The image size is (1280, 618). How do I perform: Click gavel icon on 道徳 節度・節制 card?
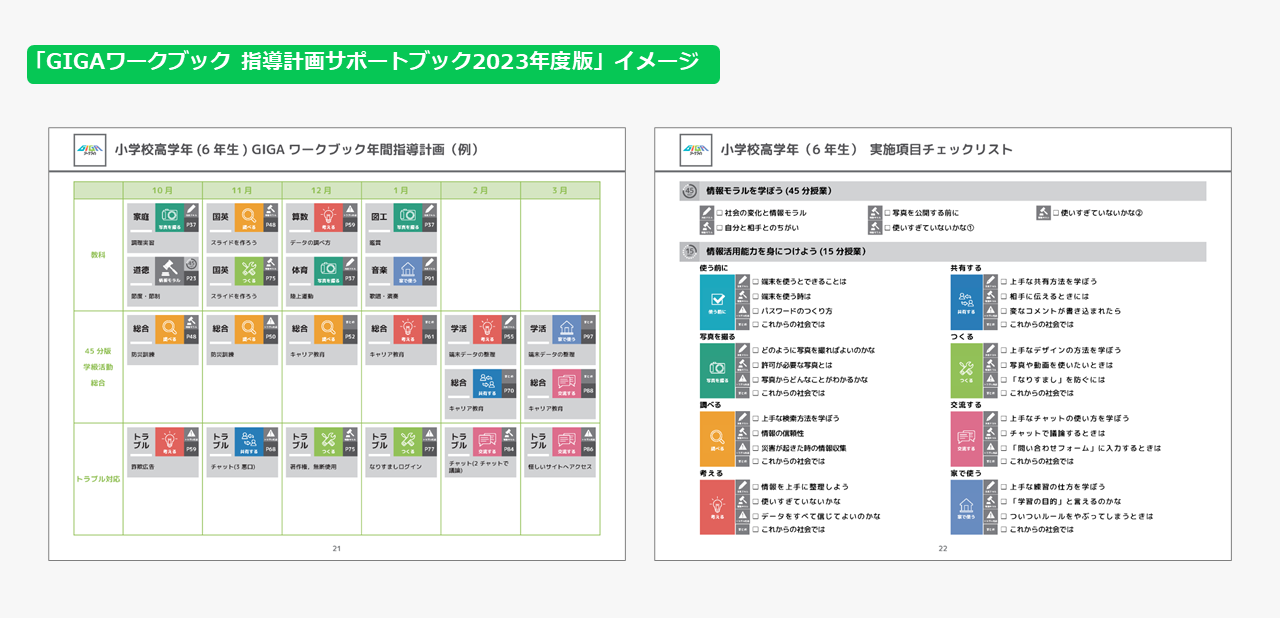point(169,271)
